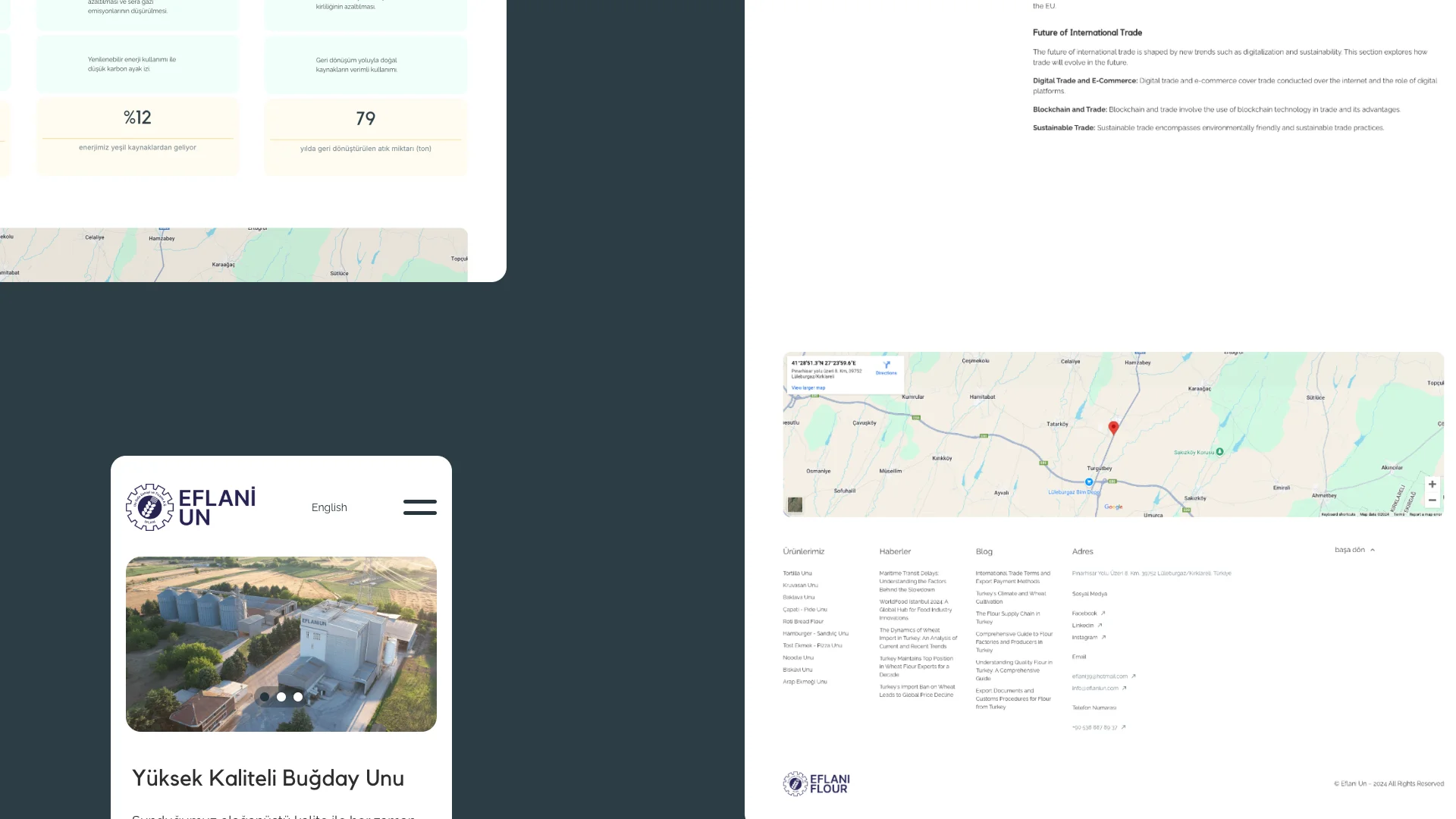
Task: Toggle satellite view thumbnail on map
Action: coord(795,504)
